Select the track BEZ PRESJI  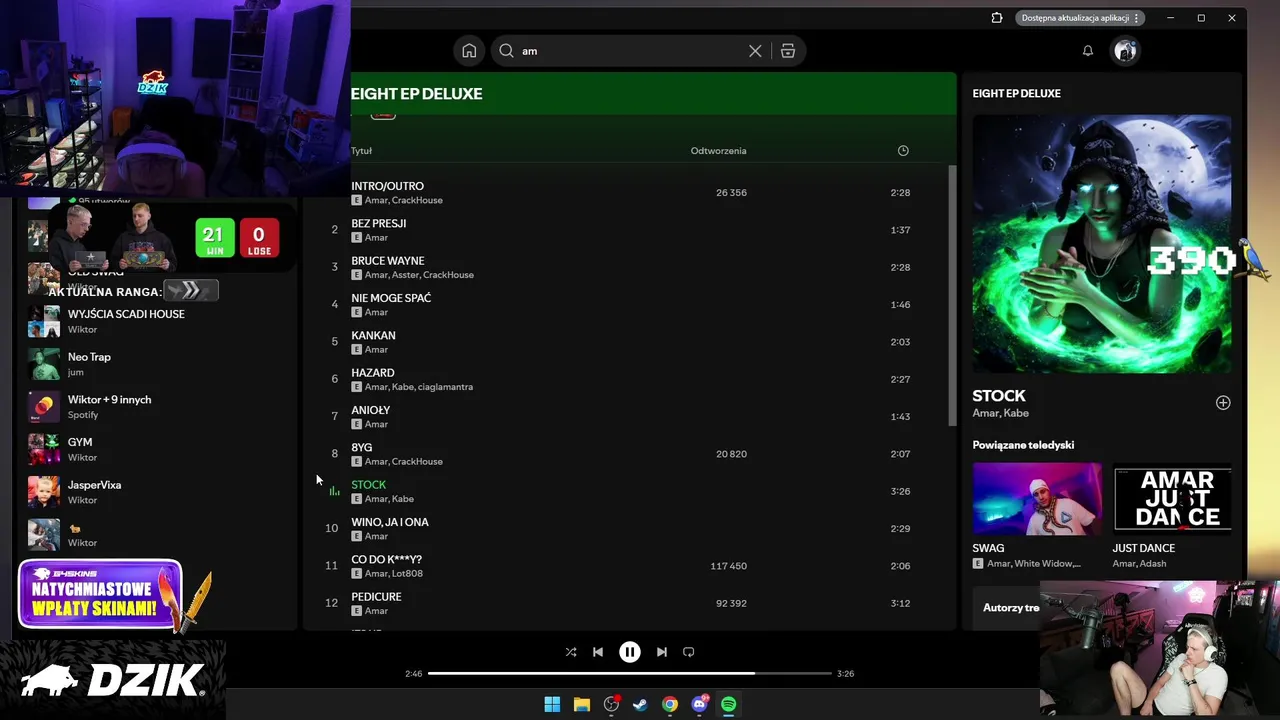pyautogui.click(x=378, y=223)
